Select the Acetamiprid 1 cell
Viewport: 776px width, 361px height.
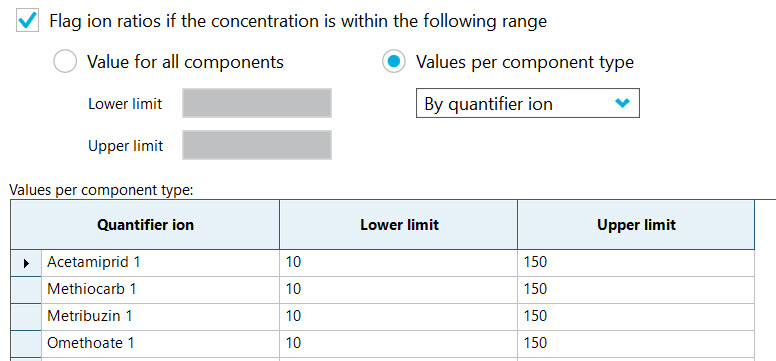click(160, 263)
